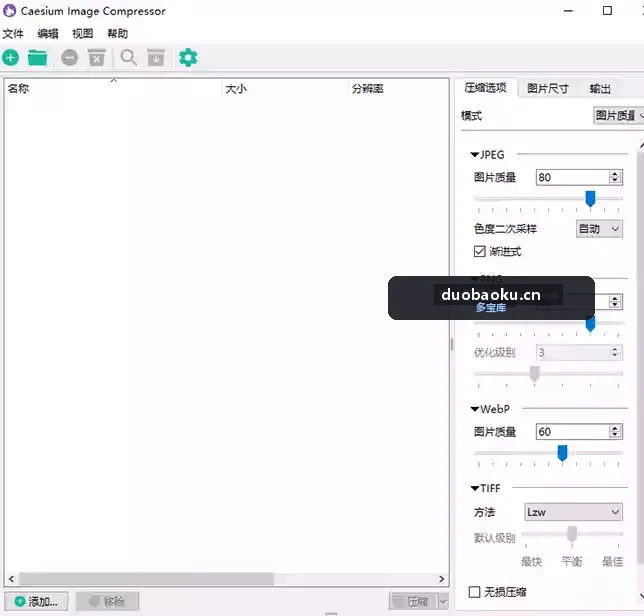Image resolution: width=644 pixels, height=616 pixels.
Task: Open the dropdown arrow beside the 压缩 button
Action: pos(444,602)
